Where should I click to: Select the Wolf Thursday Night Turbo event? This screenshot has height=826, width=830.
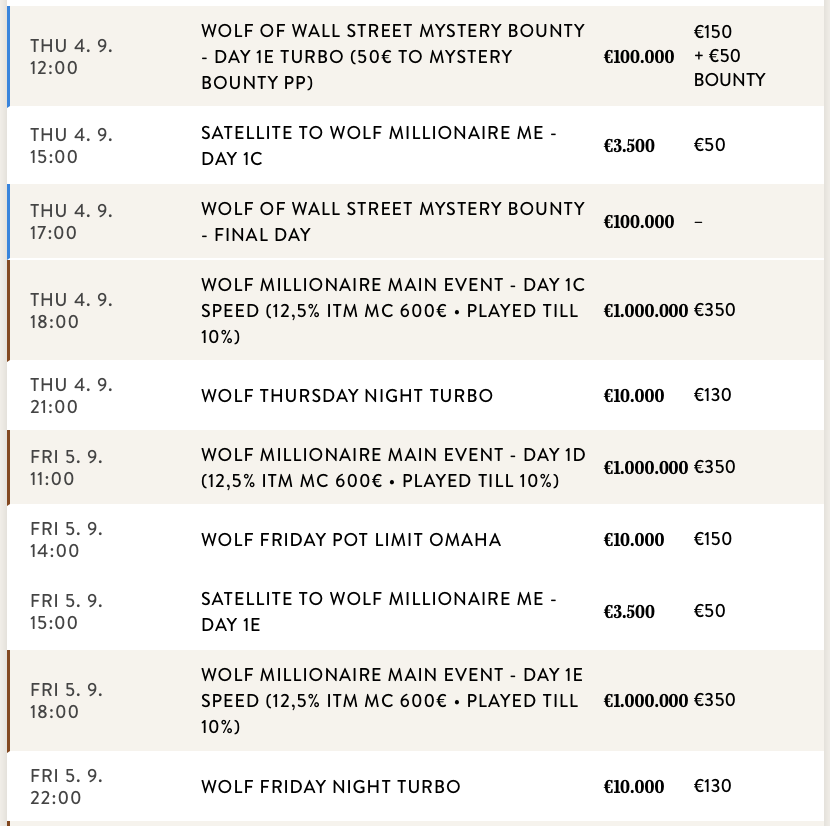coord(347,396)
